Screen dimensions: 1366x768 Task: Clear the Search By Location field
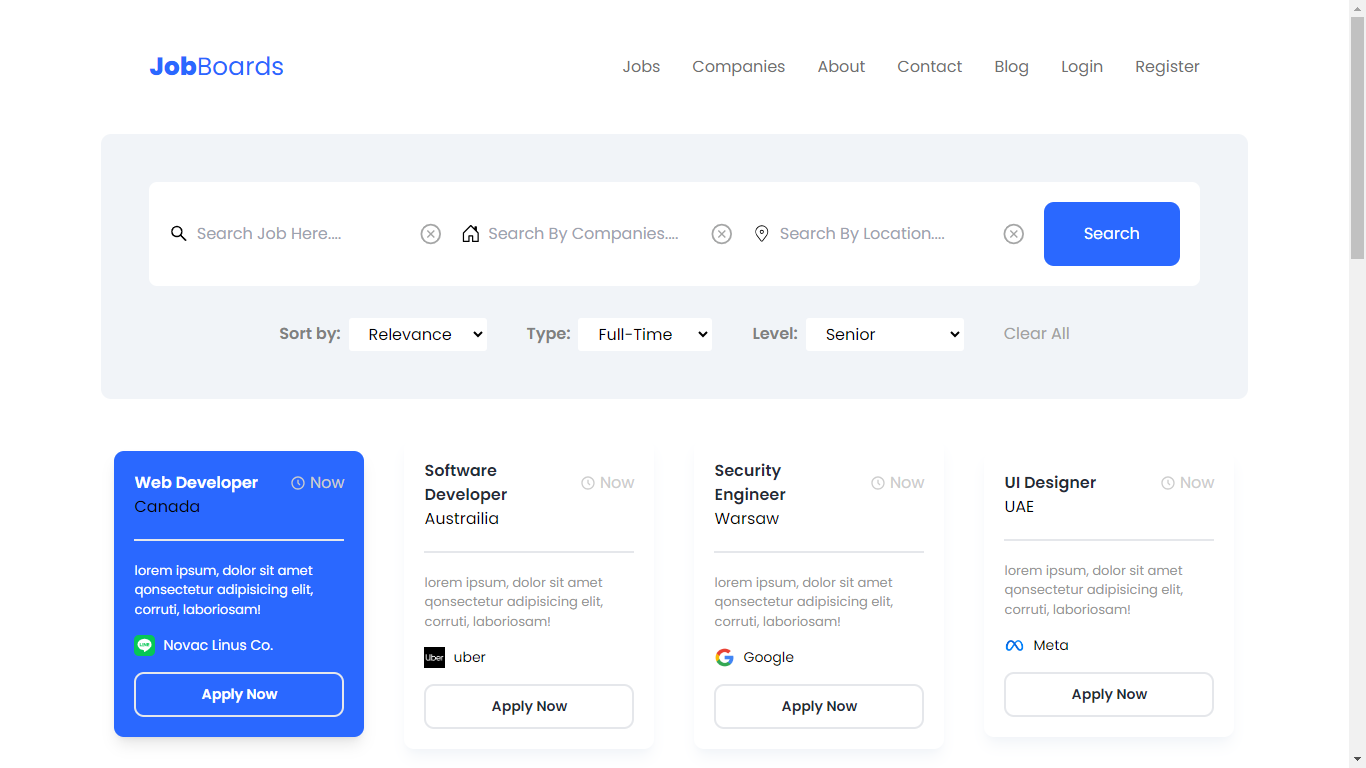click(x=1013, y=234)
